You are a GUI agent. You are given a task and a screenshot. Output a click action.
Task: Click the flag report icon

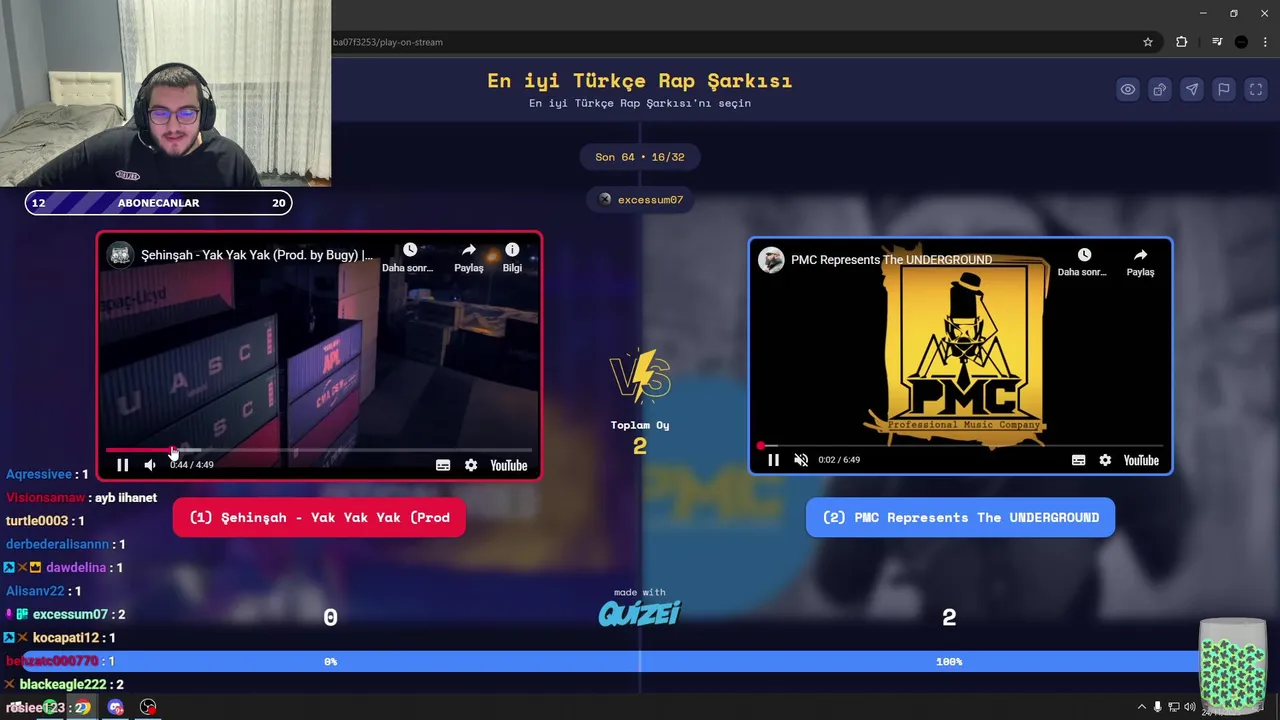tap(1224, 89)
